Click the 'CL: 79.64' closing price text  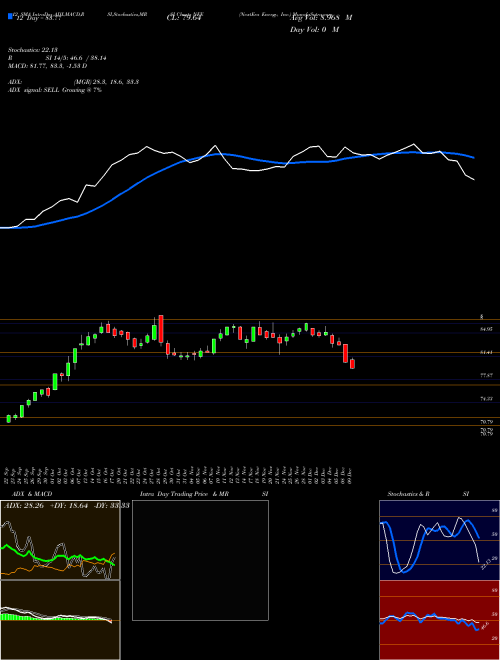[185, 18]
